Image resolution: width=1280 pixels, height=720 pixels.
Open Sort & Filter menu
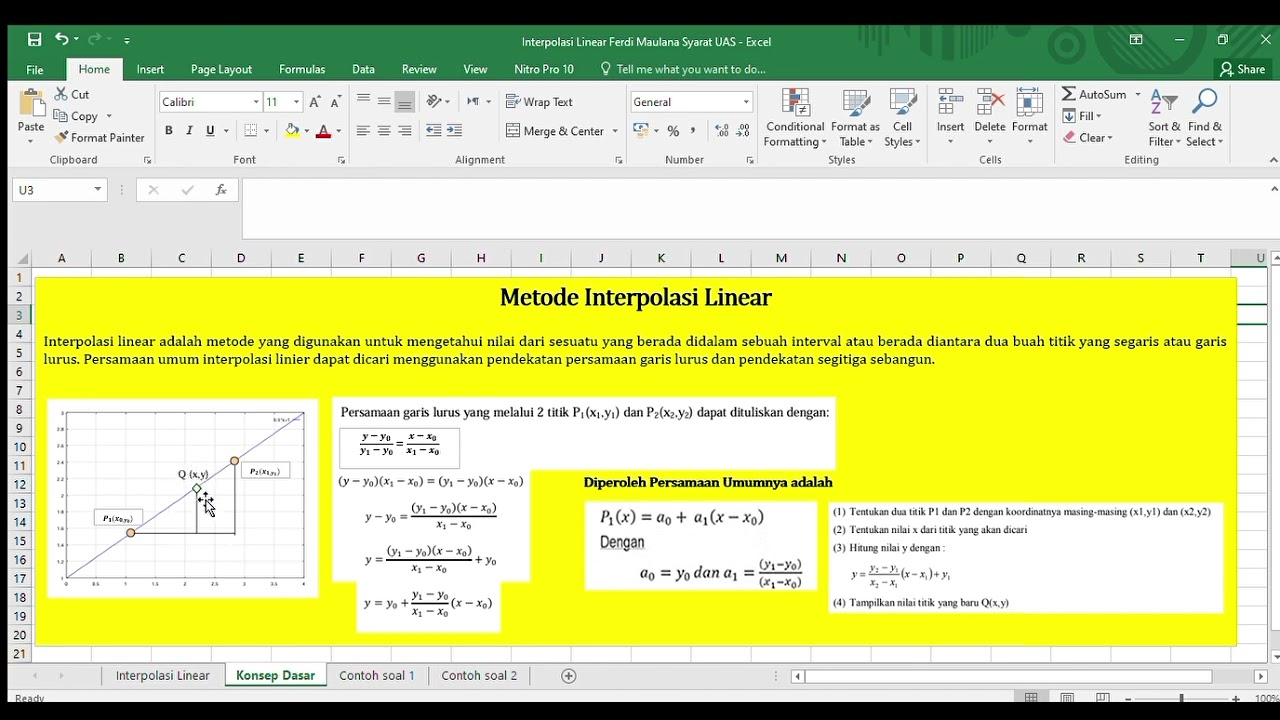[x=1164, y=118]
